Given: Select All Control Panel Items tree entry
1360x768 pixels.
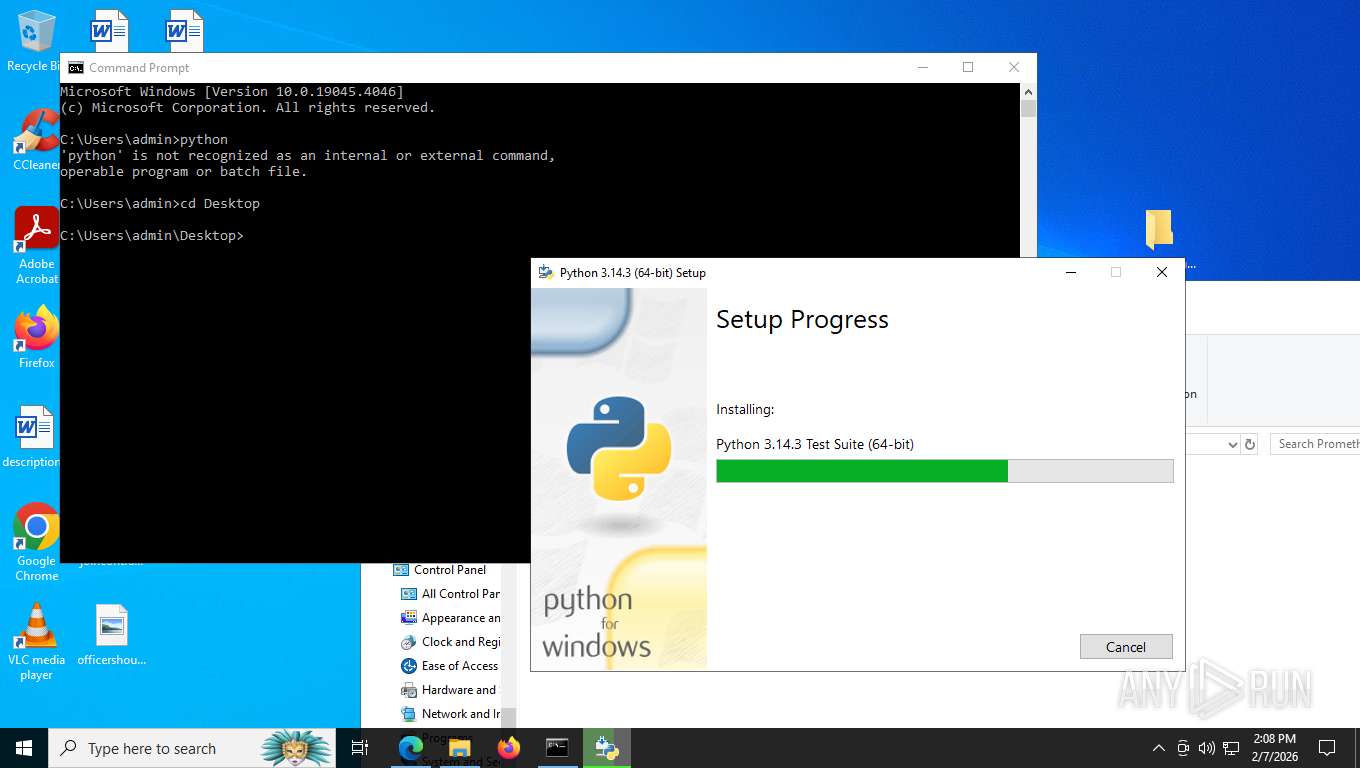Looking at the screenshot, I should coord(450,594).
